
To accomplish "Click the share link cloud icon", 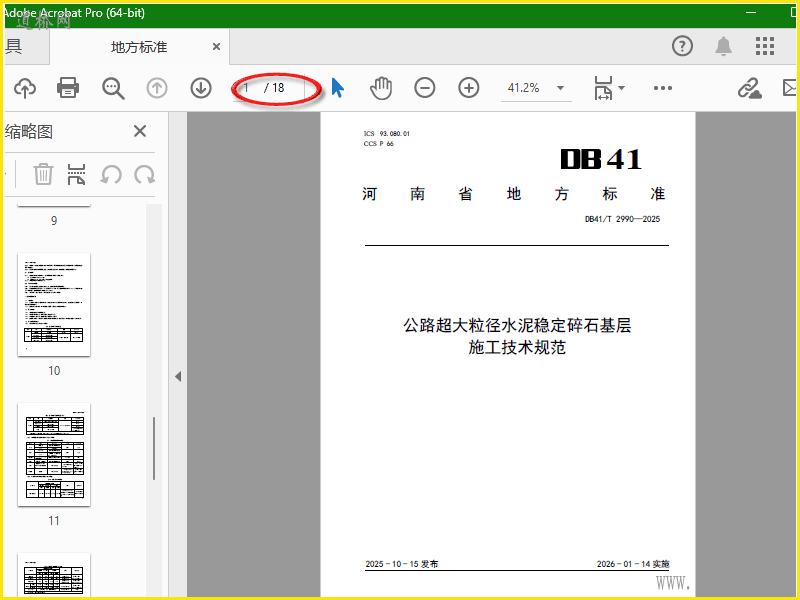I will tap(749, 88).
